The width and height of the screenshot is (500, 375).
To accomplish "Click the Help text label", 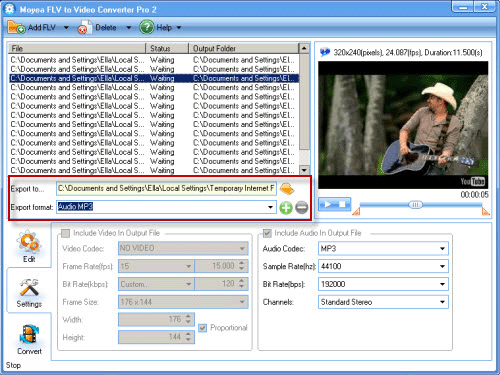I will 164,27.
